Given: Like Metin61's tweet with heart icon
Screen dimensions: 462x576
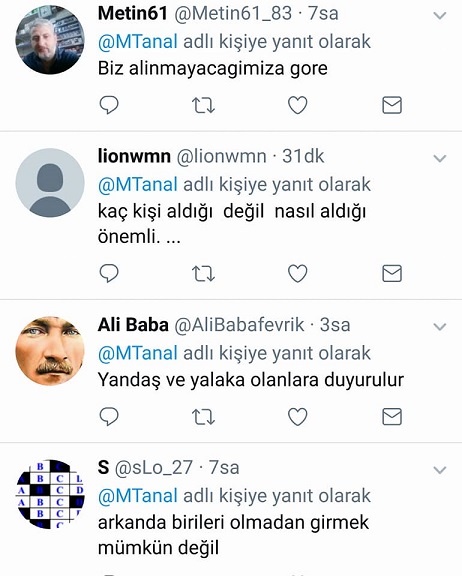Looking at the screenshot, I should point(297,105).
